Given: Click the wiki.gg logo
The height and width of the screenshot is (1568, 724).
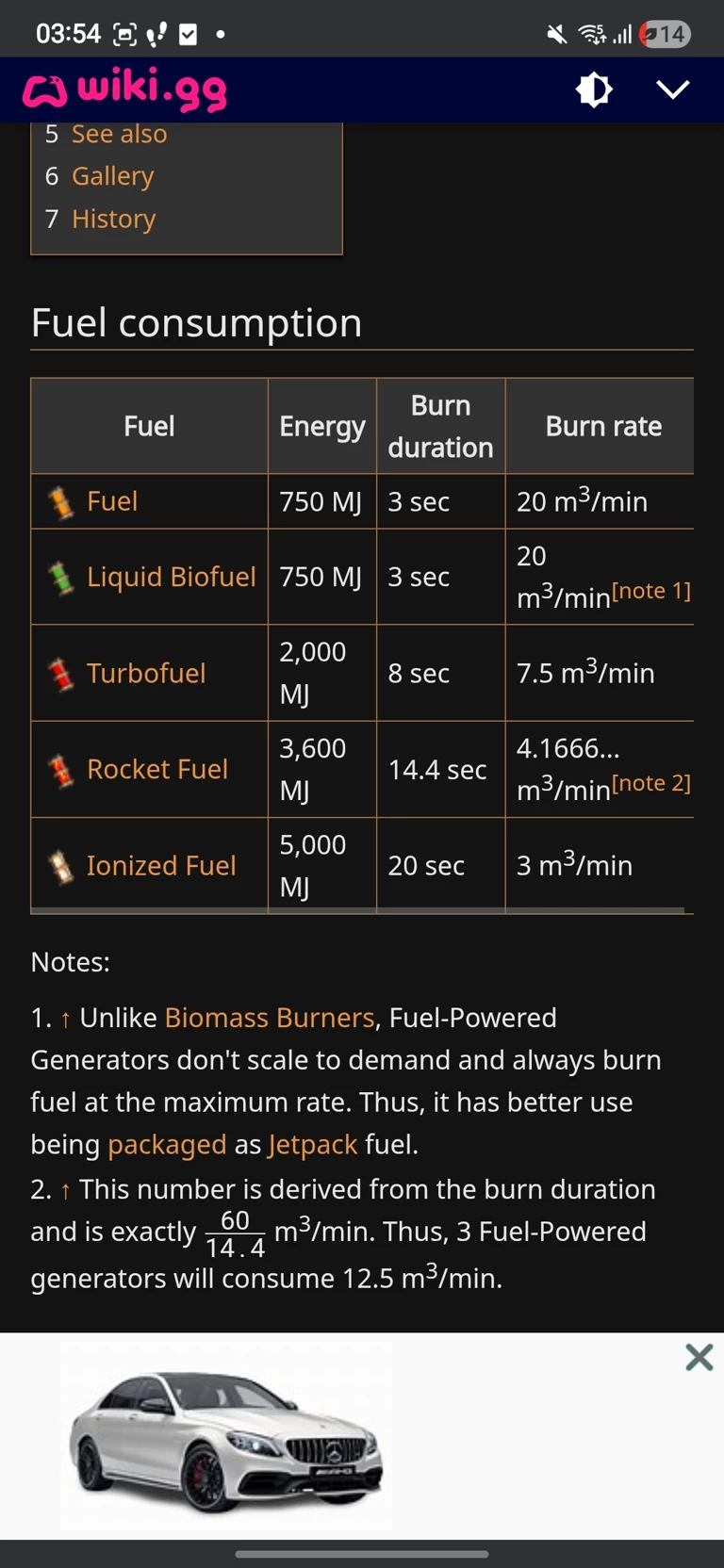Looking at the screenshot, I should pyautogui.click(x=125, y=90).
